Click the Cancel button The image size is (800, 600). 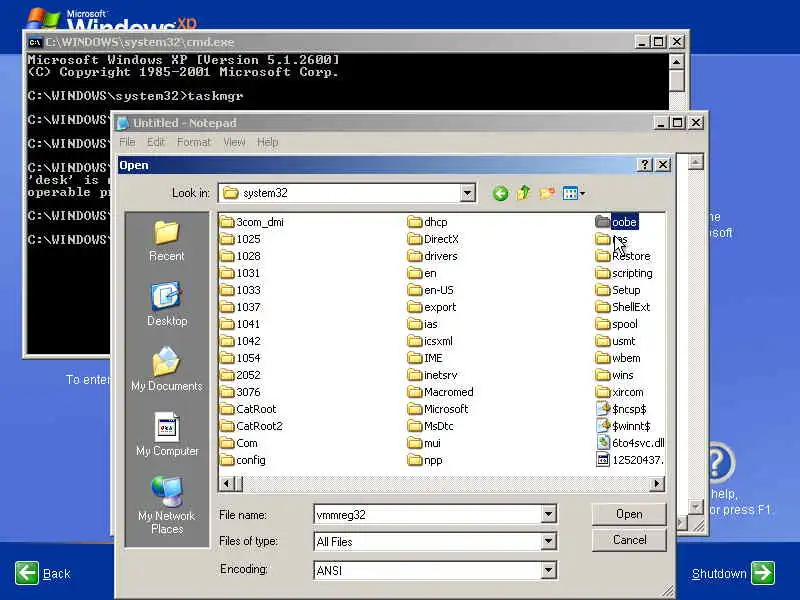click(x=629, y=540)
